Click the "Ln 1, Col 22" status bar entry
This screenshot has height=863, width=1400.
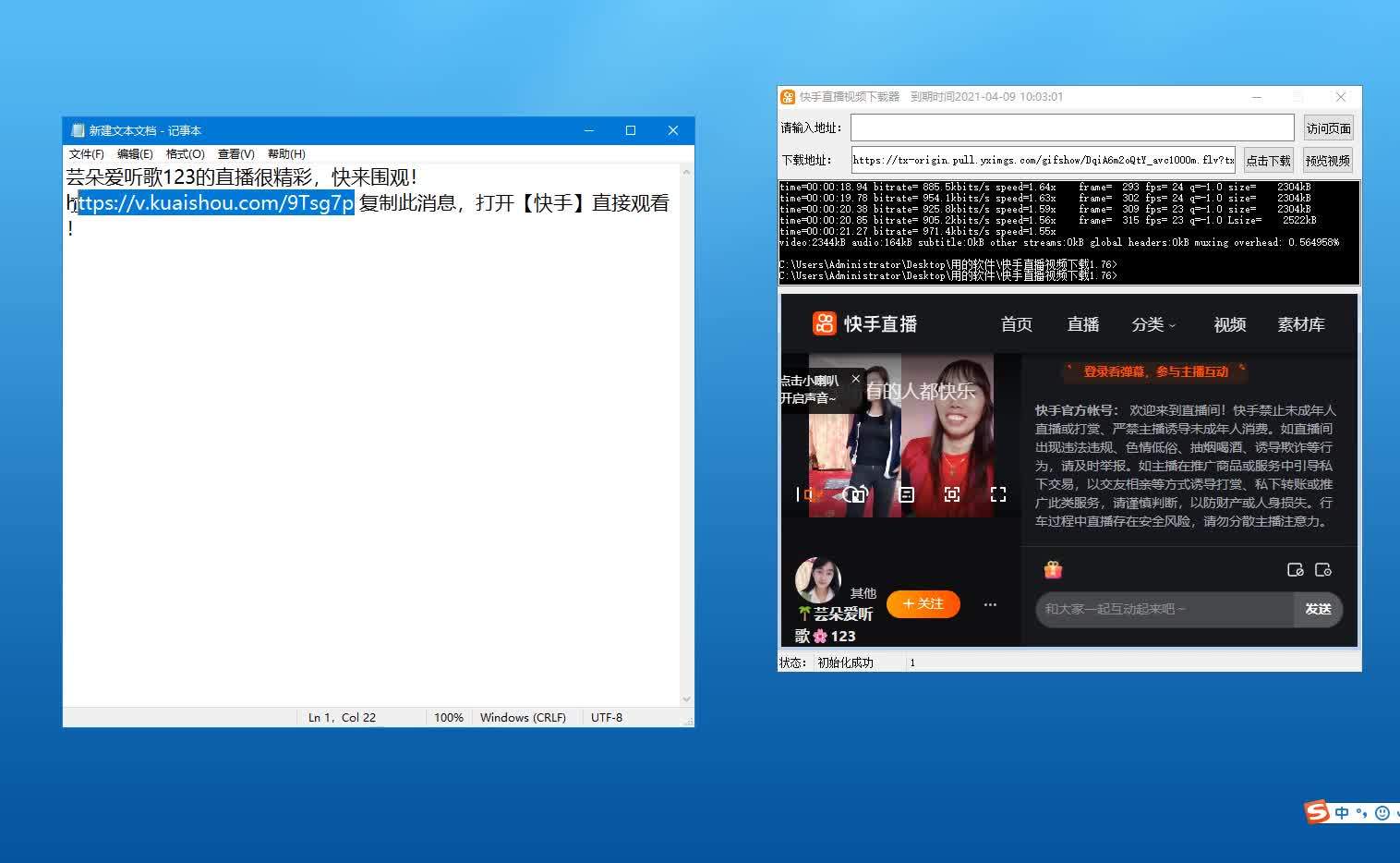[342, 717]
